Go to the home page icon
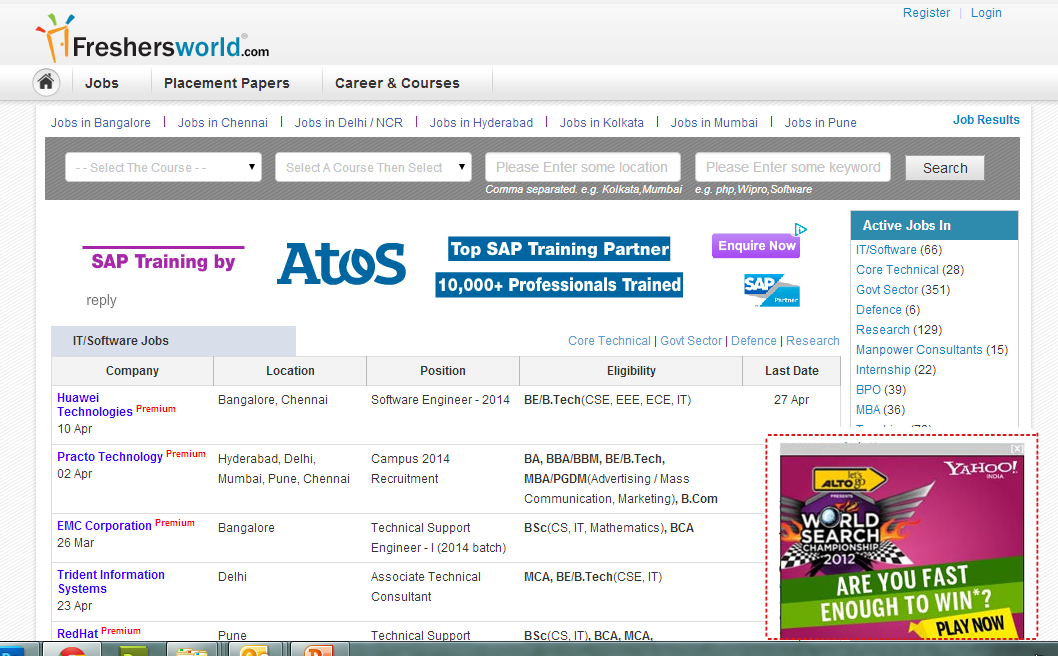The height and width of the screenshot is (656, 1058). point(46,82)
